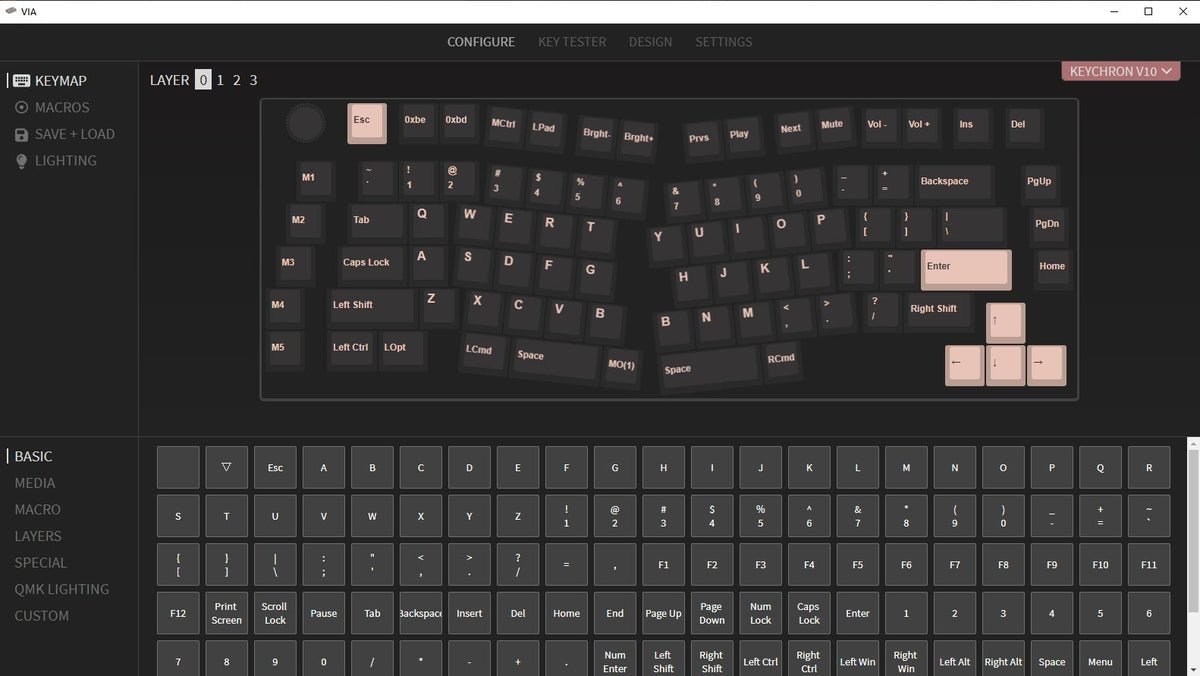Open the SETTINGS tab
This screenshot has height=676, width=1200.
pyautogui.click(x=723, y=42)
